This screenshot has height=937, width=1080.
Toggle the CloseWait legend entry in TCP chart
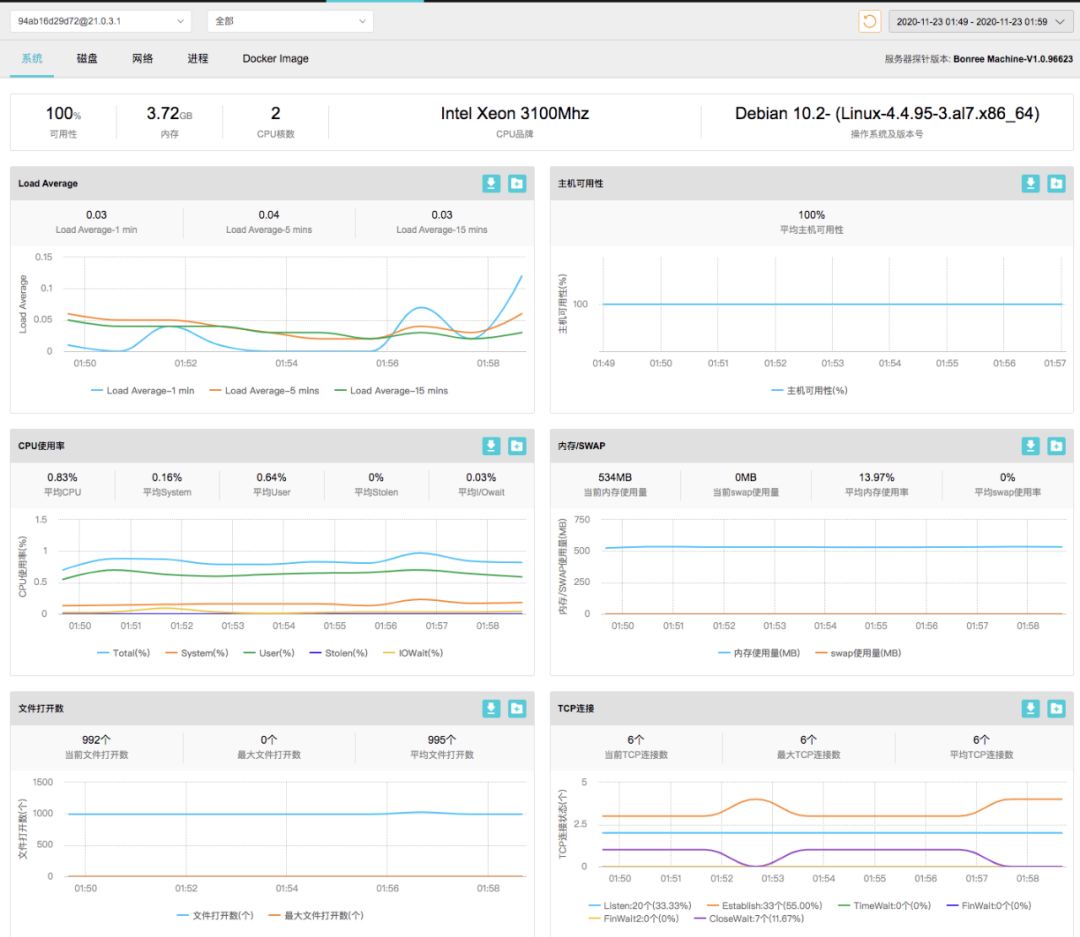tap(749, 918)
